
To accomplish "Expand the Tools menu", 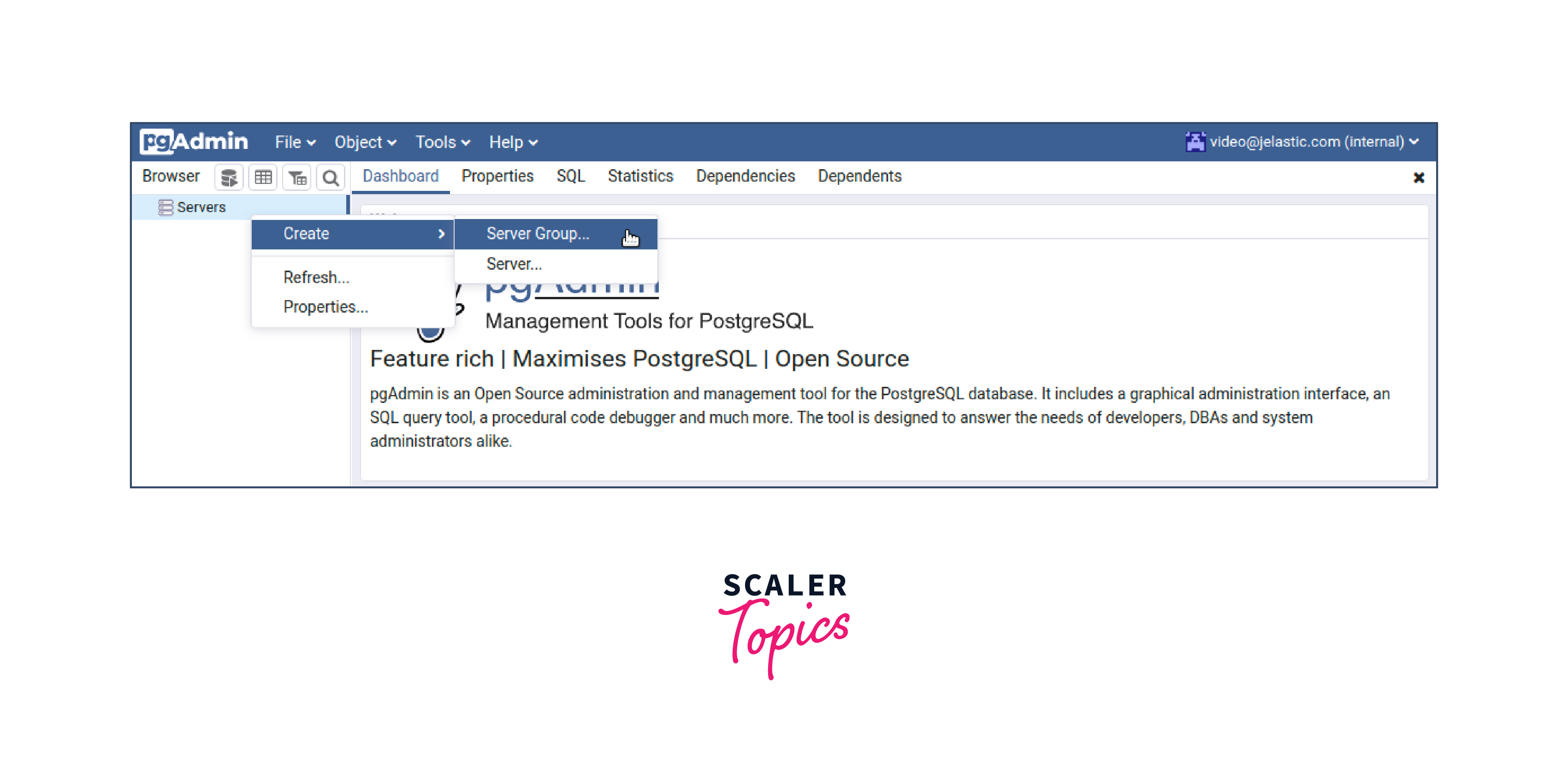I will (442, 142).
